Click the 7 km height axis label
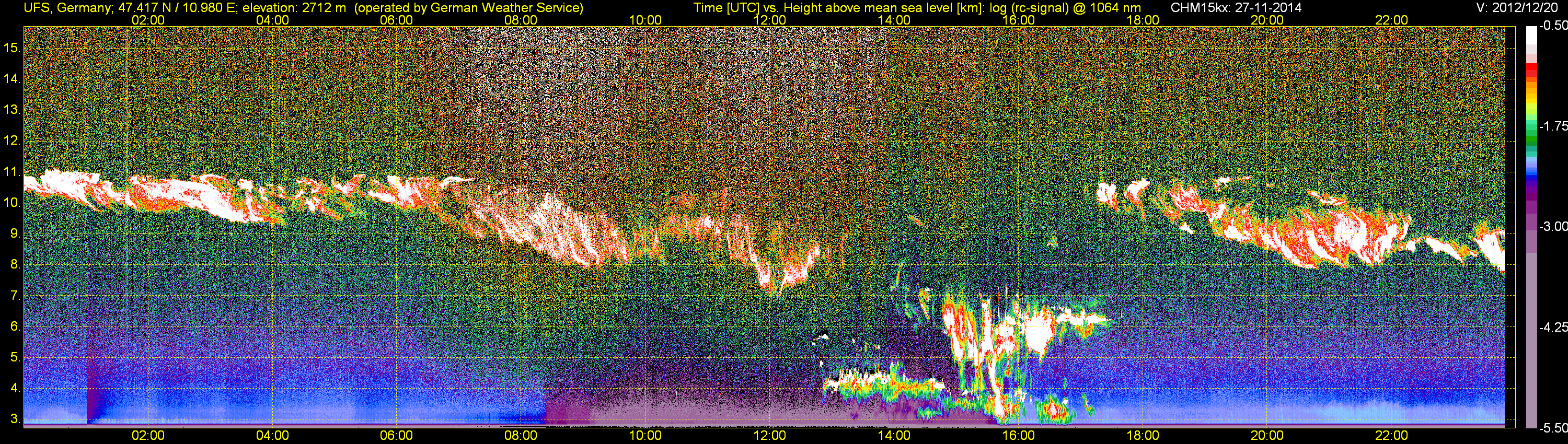1568x444 pixels. pyautogui.click(x=15, y=296)
